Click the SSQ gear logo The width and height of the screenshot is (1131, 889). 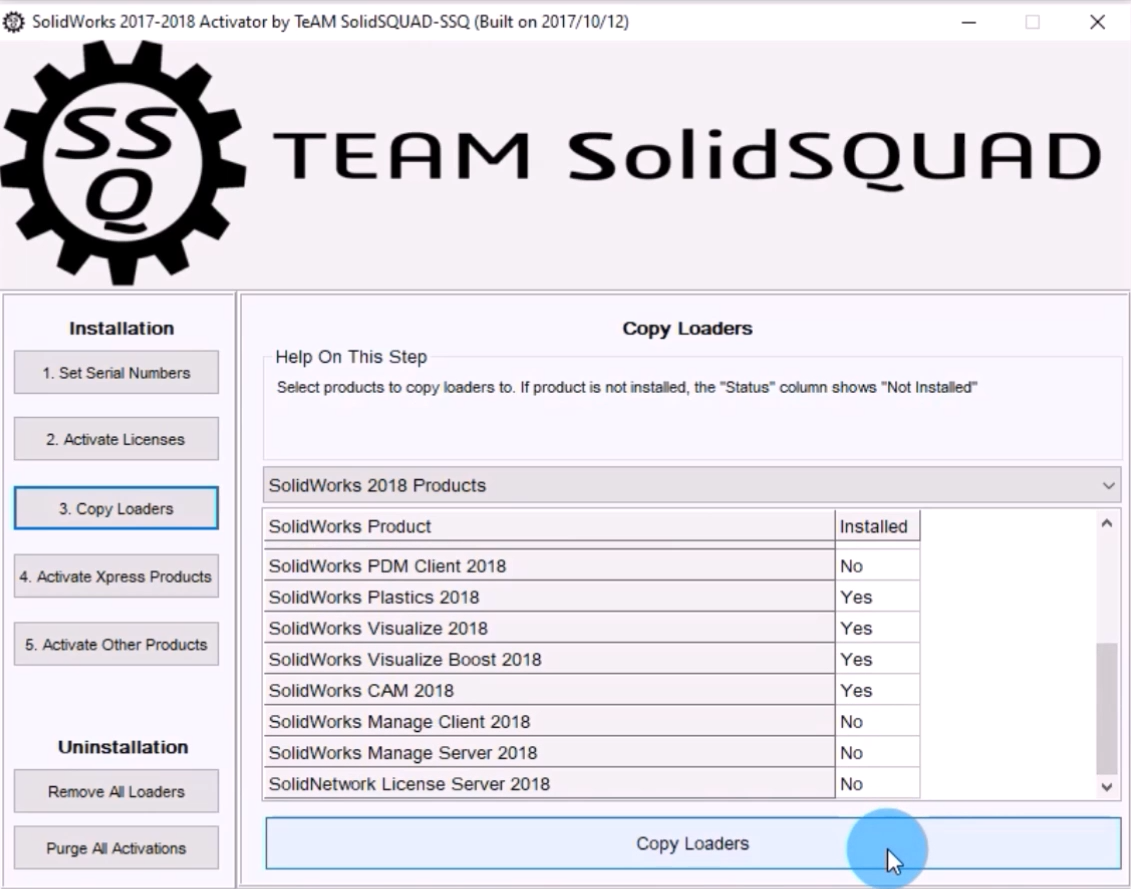coord(122,163)
